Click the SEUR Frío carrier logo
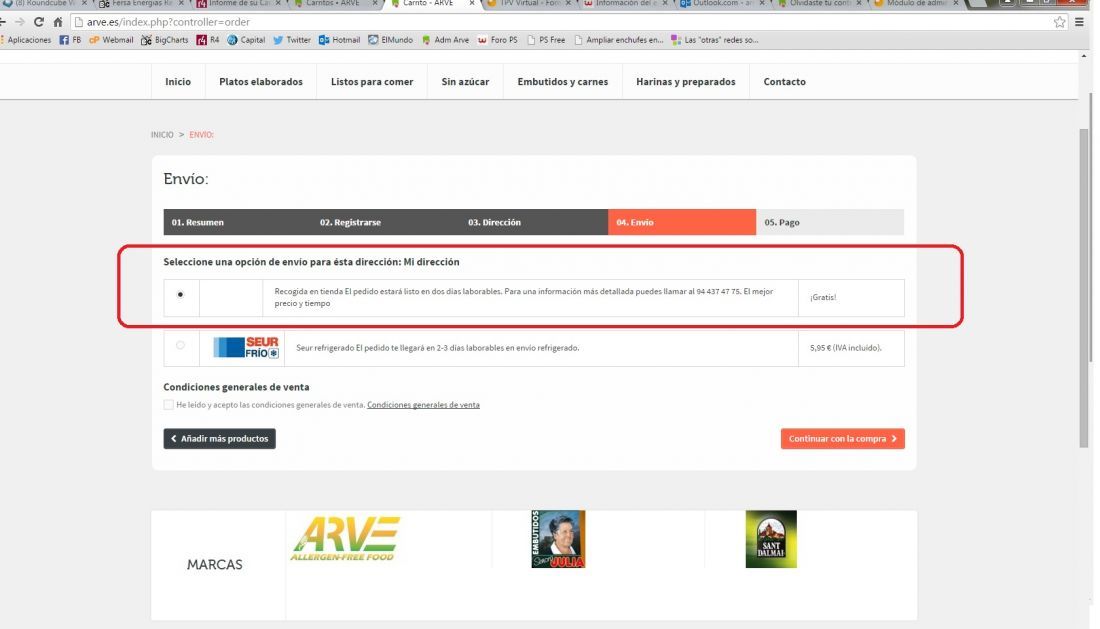Viewport: 1100px width, 629px height. 246,347
